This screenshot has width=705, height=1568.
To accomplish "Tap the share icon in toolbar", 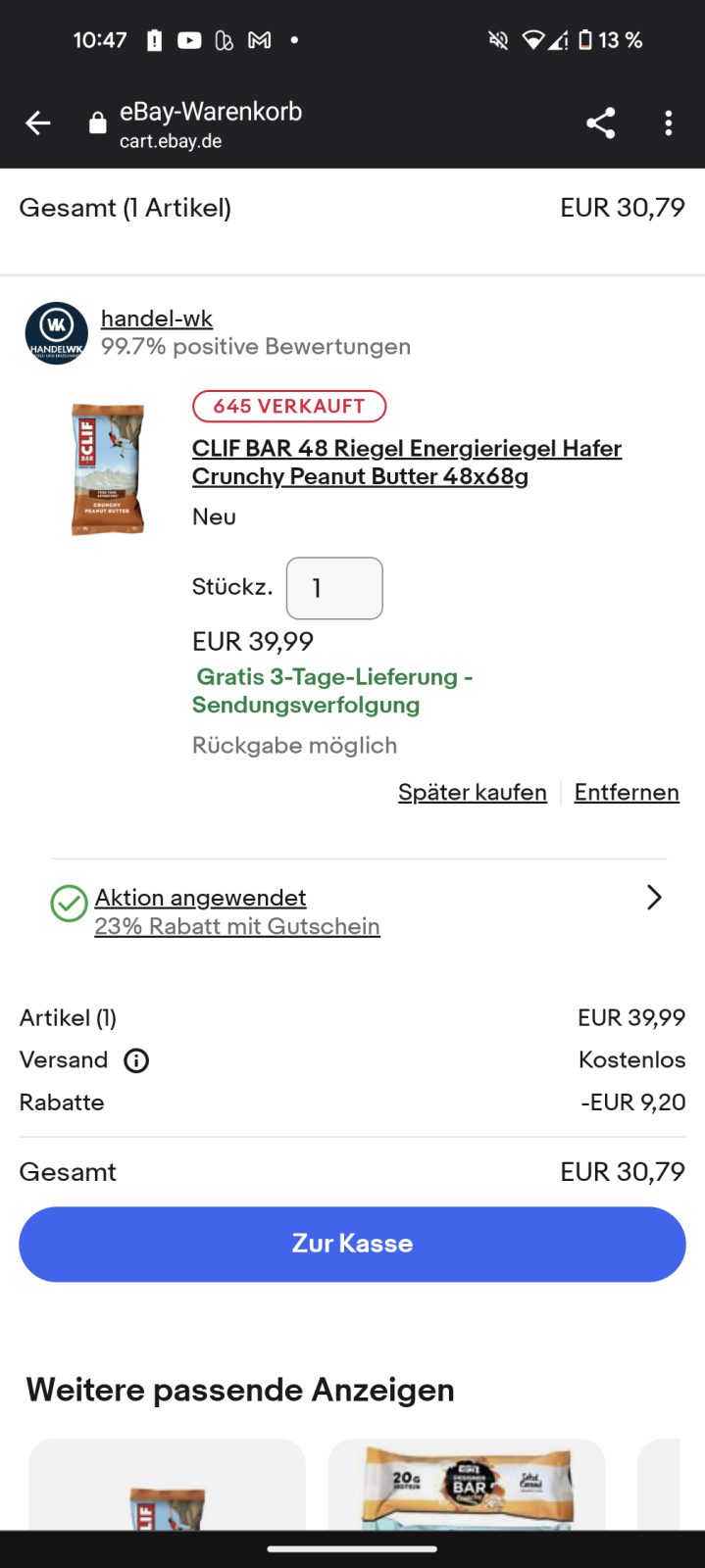I will coord(600,123).
